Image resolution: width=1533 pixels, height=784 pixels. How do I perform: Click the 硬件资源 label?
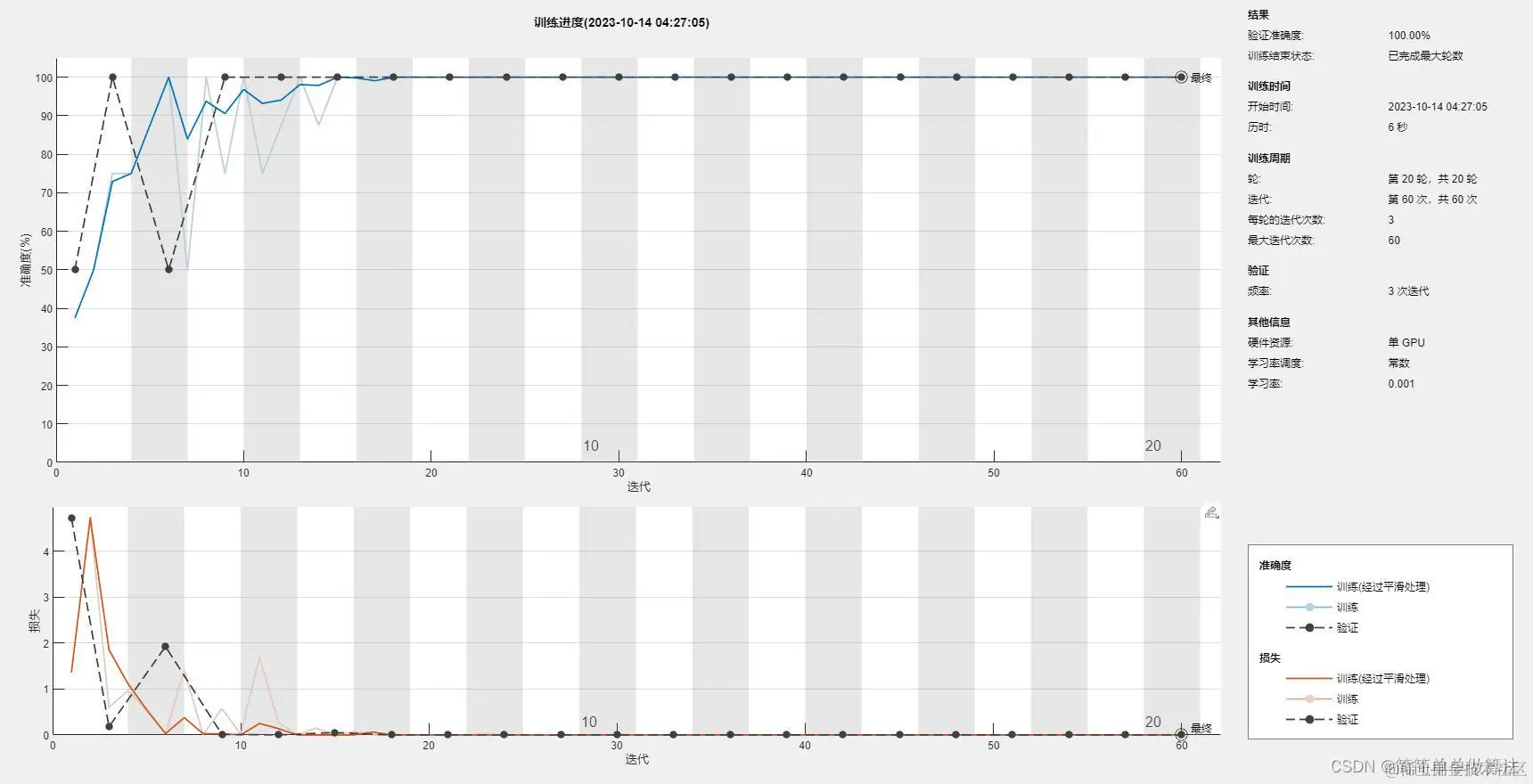[1270, 342]
